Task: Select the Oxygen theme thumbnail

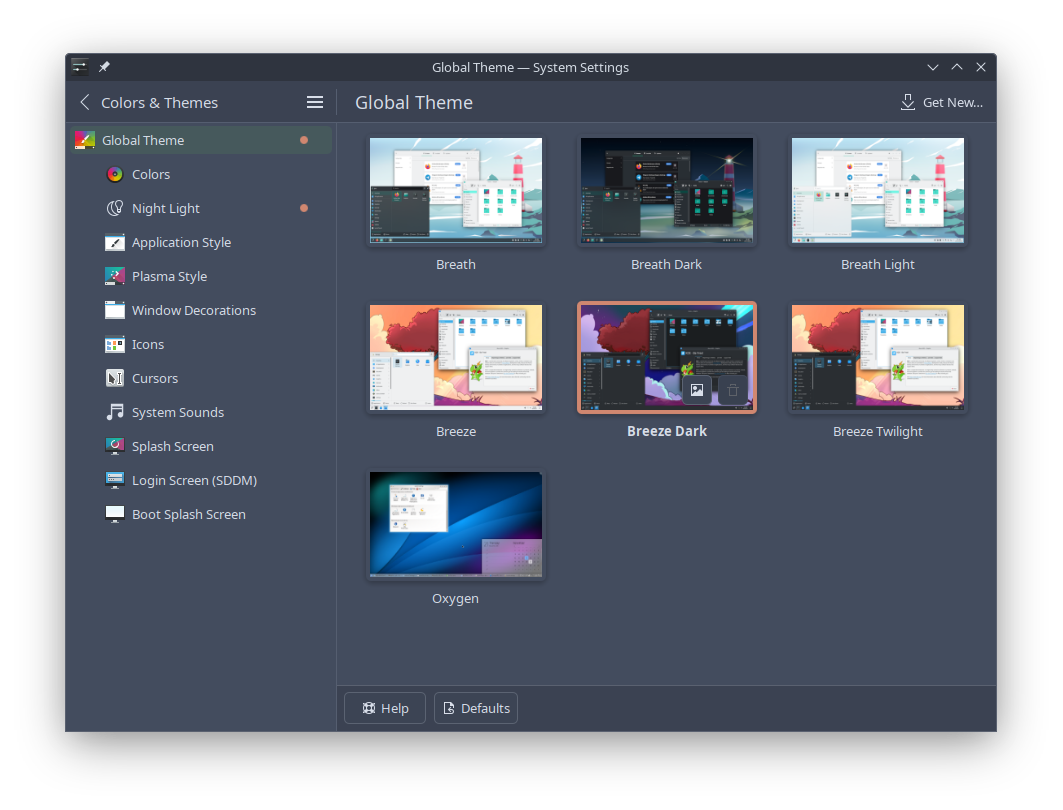Action: (x=456, y=525)
